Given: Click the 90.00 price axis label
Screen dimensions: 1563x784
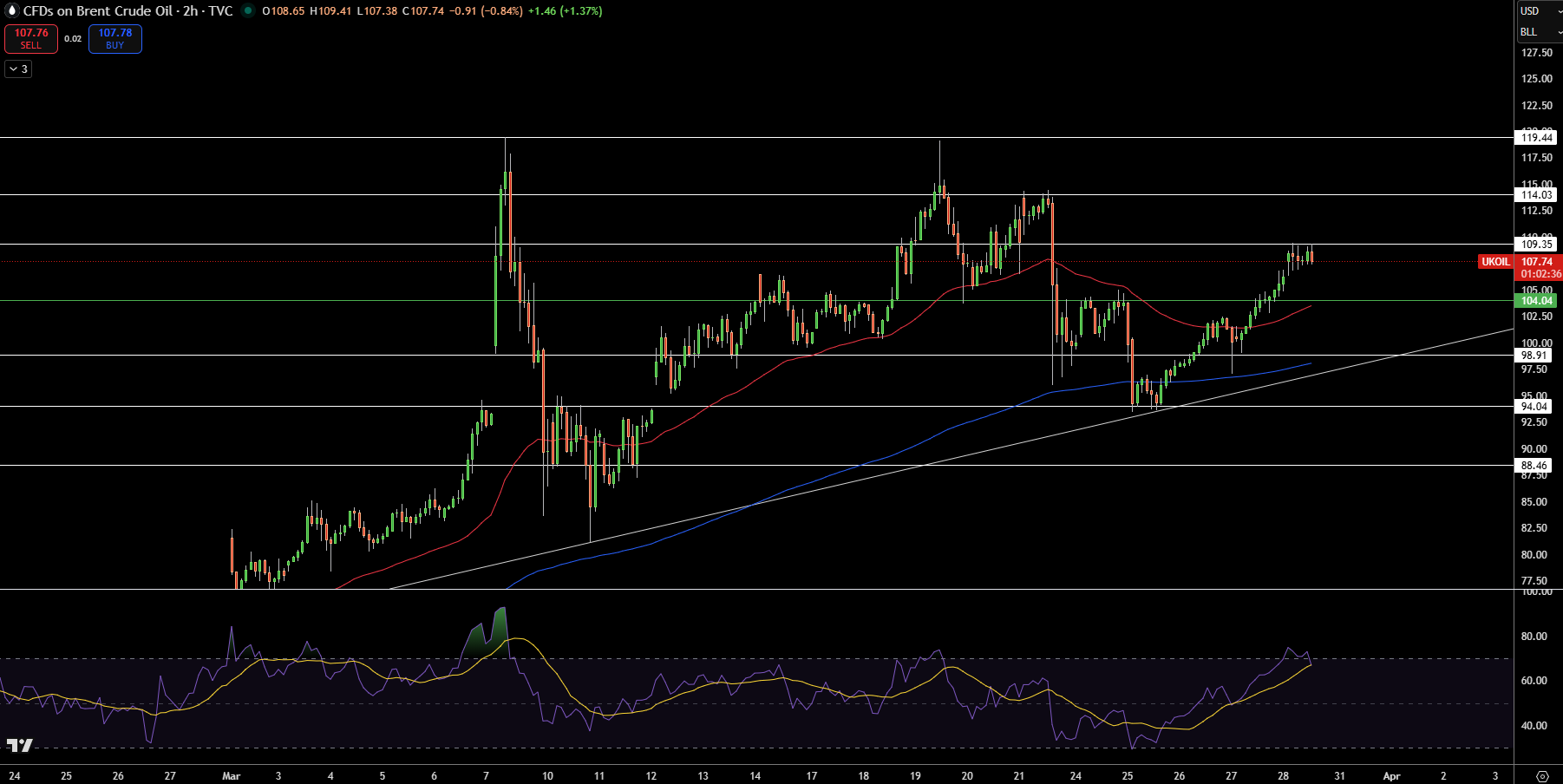Looking at the screenshot, I should tap(1534, 449).
